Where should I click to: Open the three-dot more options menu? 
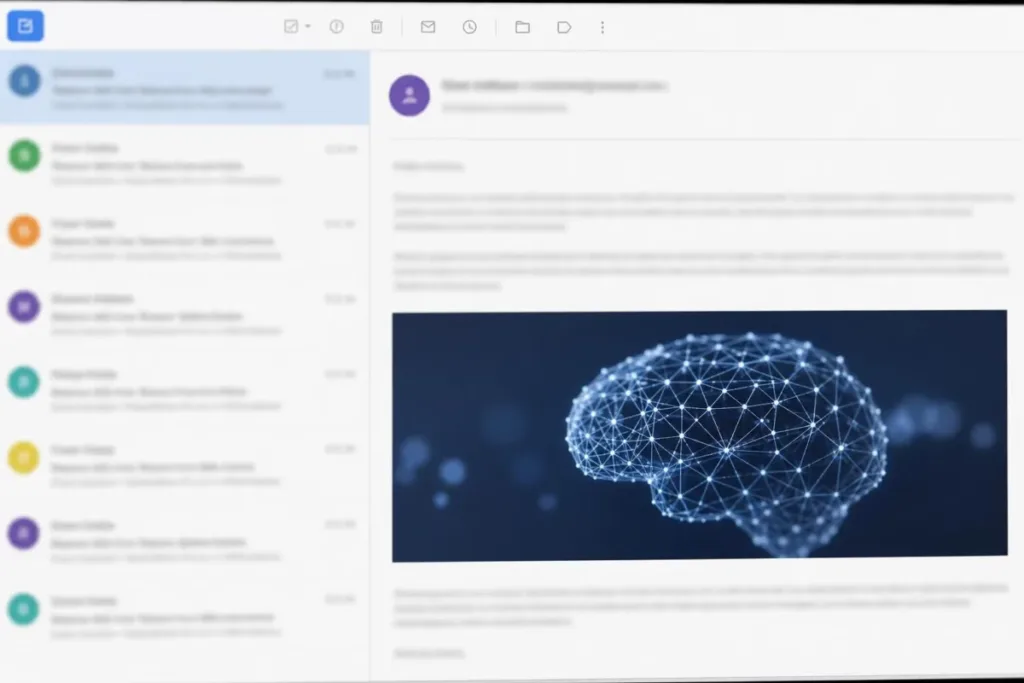click(602, 27)
